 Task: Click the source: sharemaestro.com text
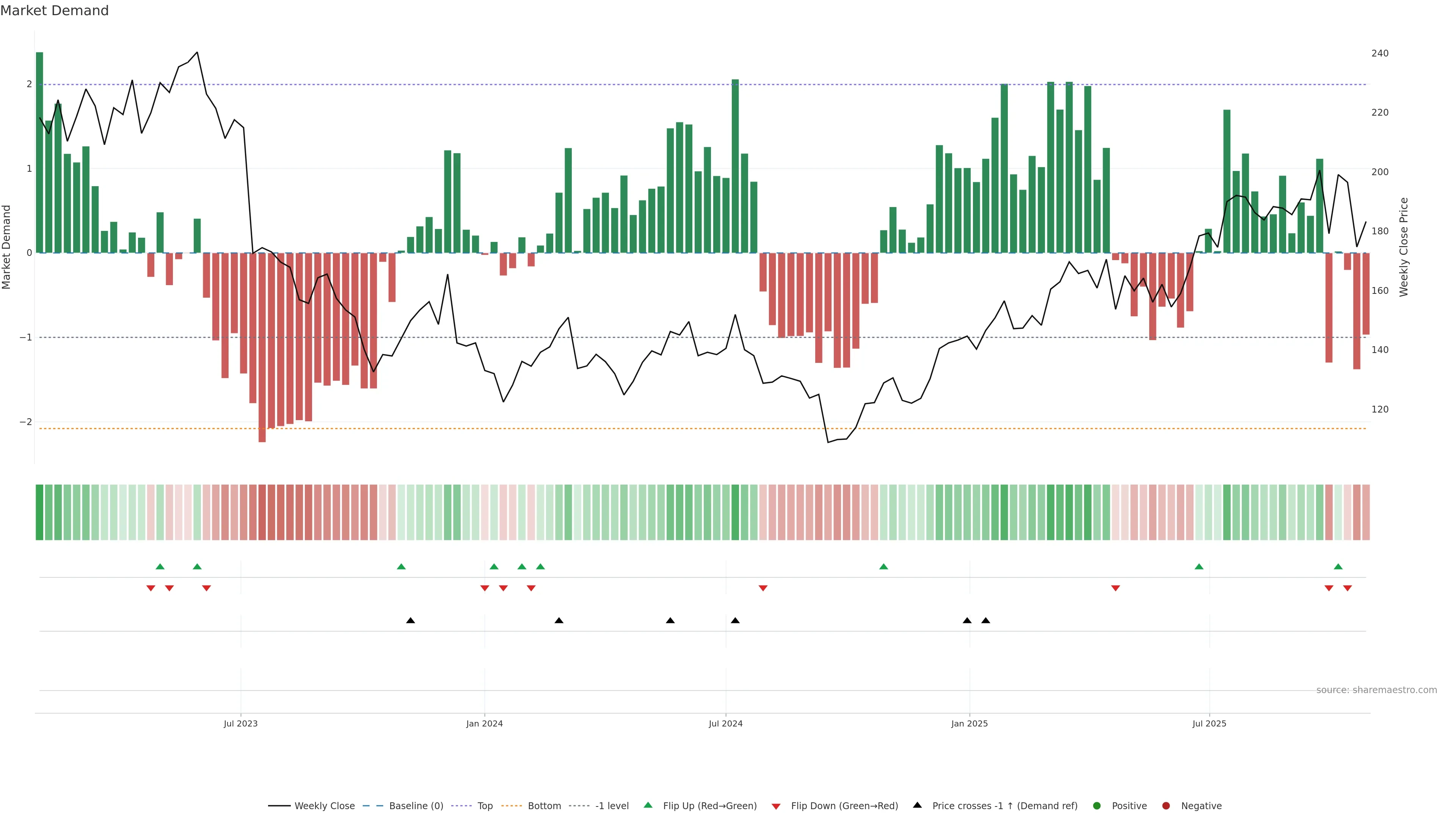tap(1376, 690)
